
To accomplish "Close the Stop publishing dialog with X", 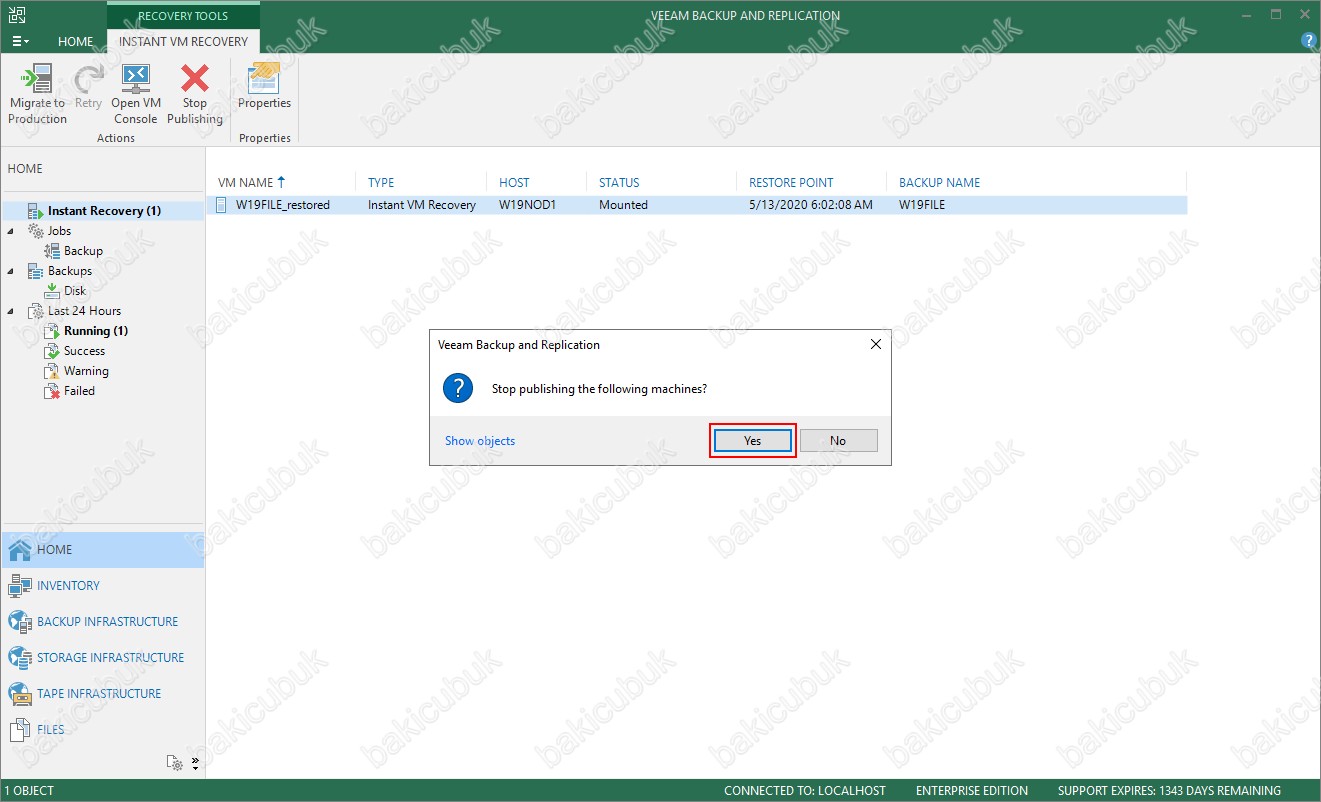I will (876, 344).
